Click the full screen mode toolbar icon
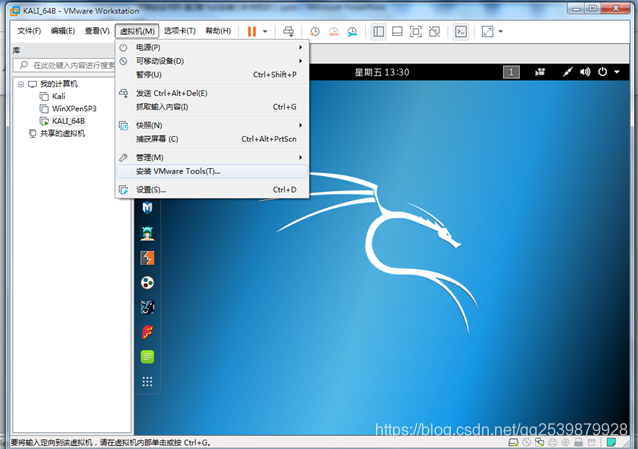This screenshot has width=638, height=449. 416,31
